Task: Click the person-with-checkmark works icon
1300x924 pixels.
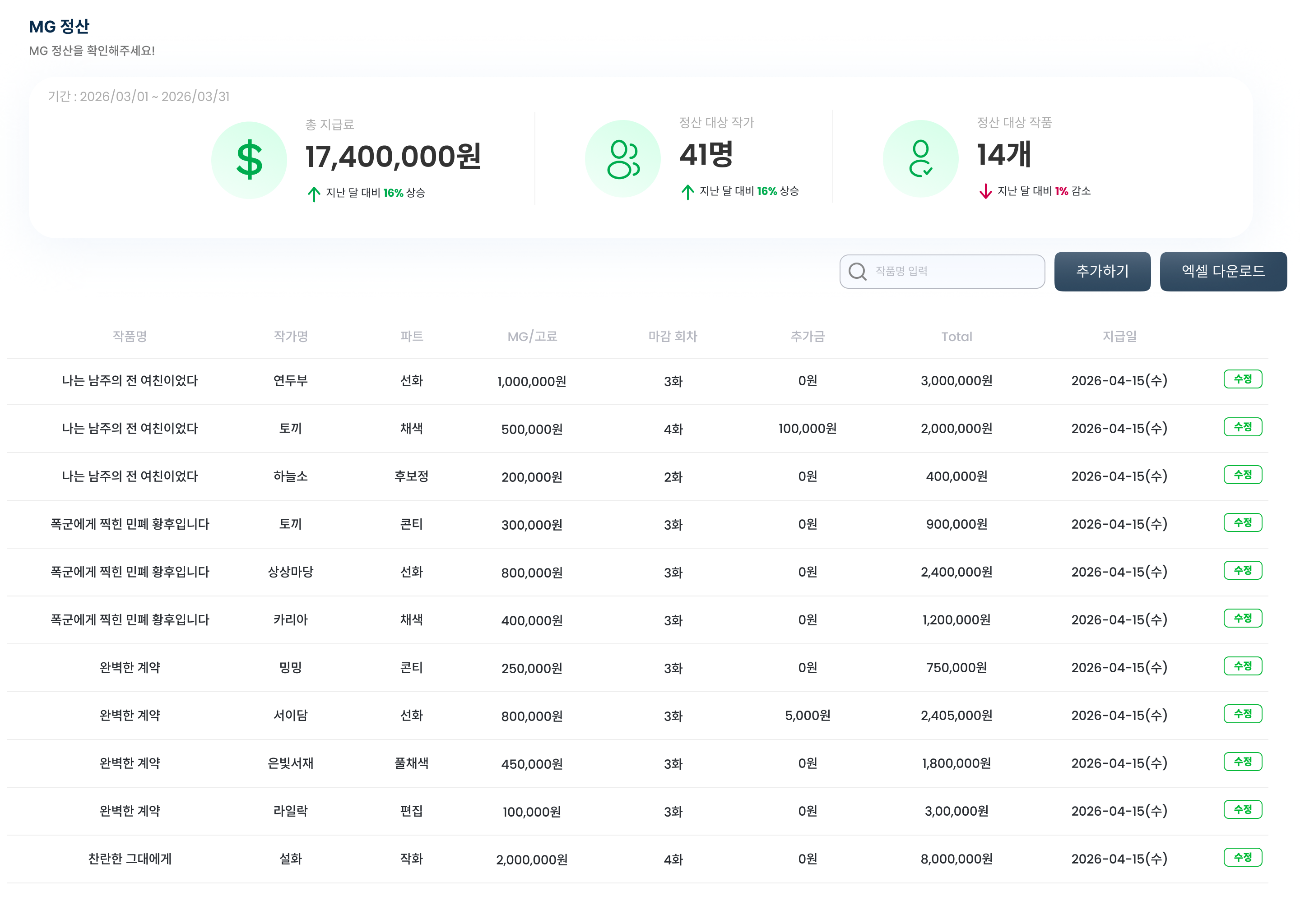Action: [920, 159]
